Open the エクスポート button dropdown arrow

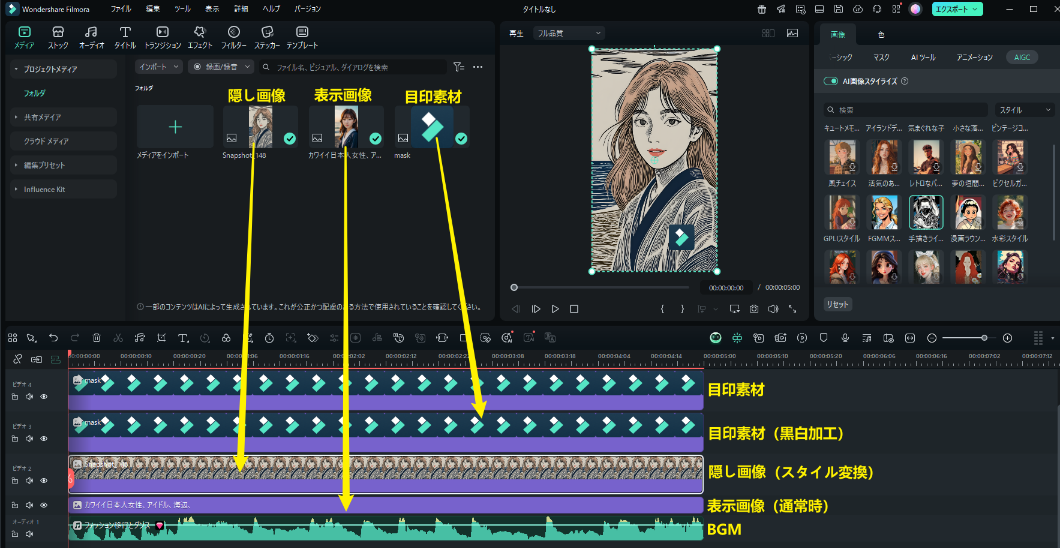coord(974,9)
